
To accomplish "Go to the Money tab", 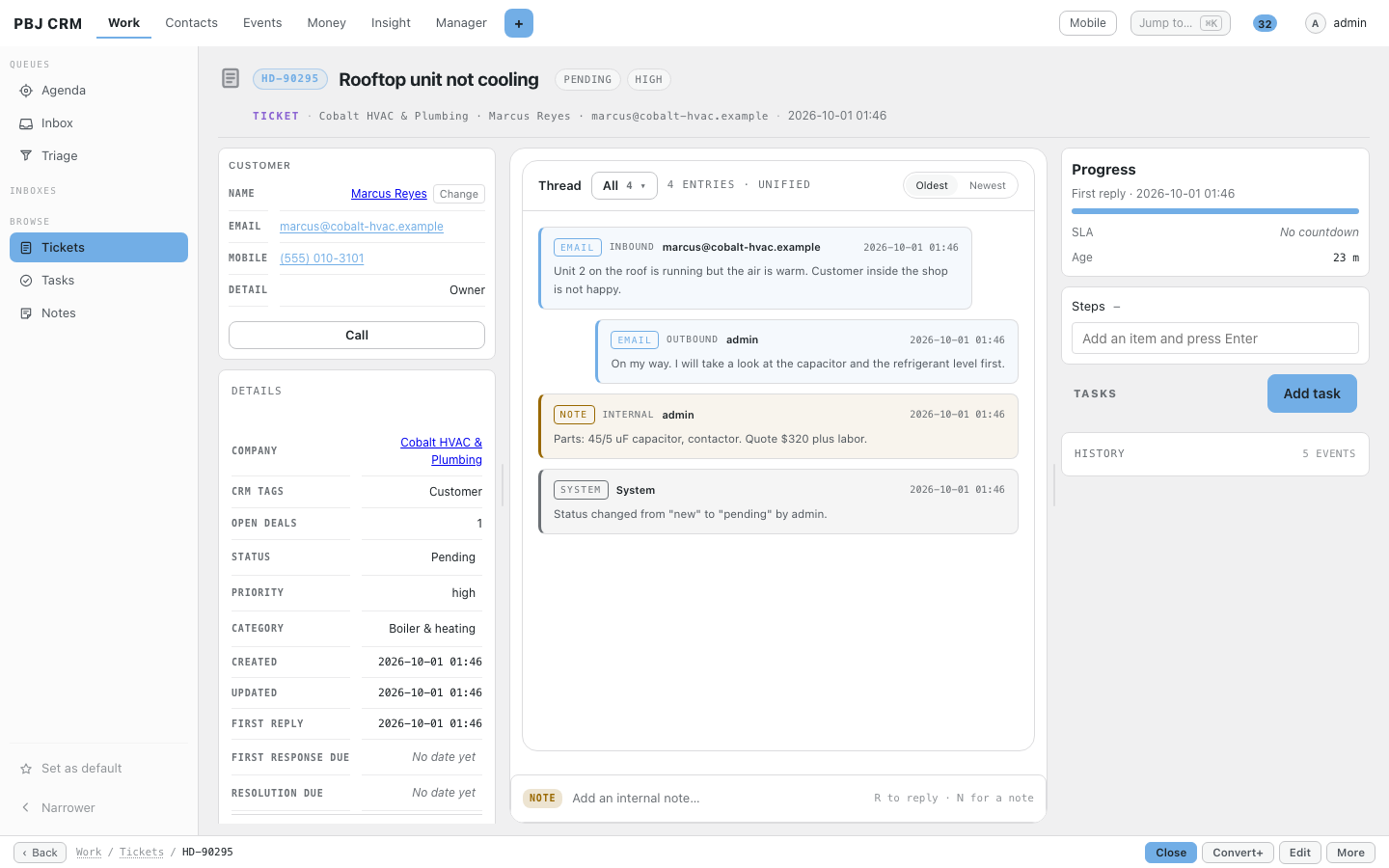I will (x=326, y=23).
